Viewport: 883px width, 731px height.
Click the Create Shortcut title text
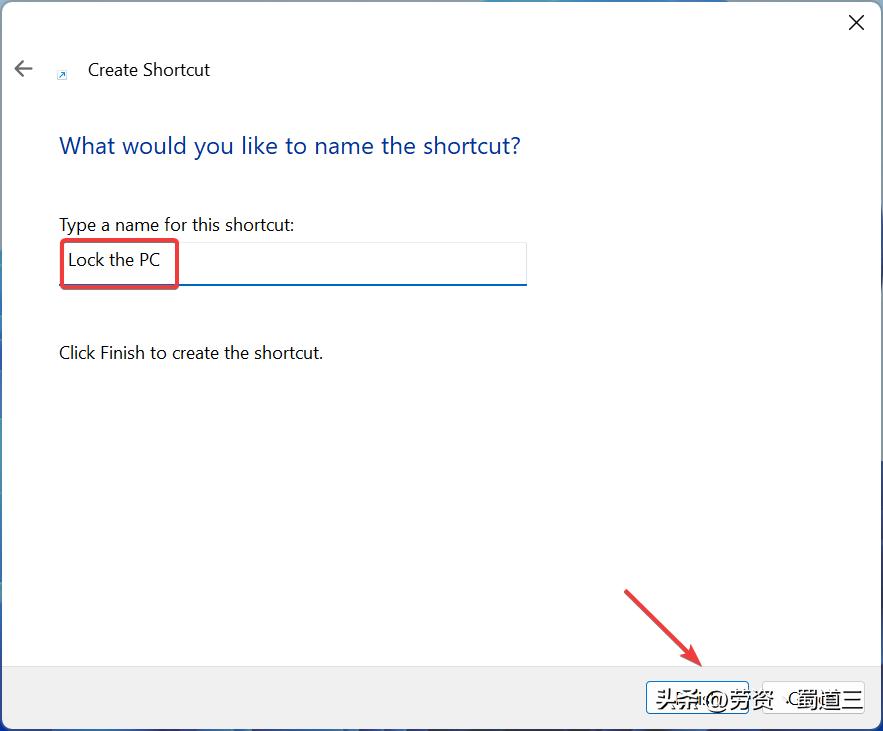click(148, 70)
